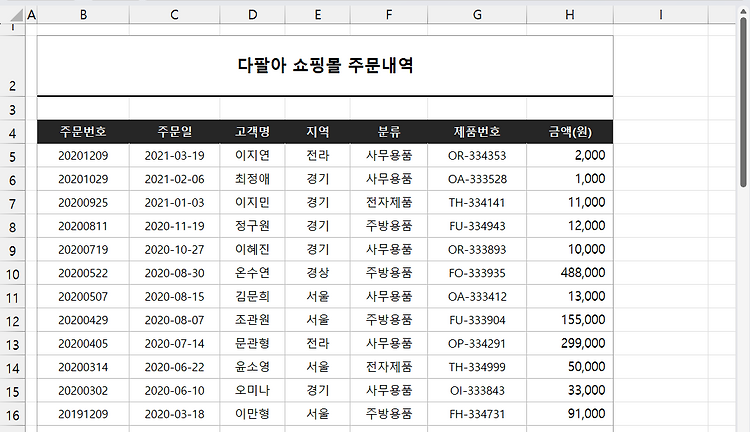The height and width of the screenshot is (432, 750).
Task: Select product number OP-334291
Action: (x=477, y=343)
